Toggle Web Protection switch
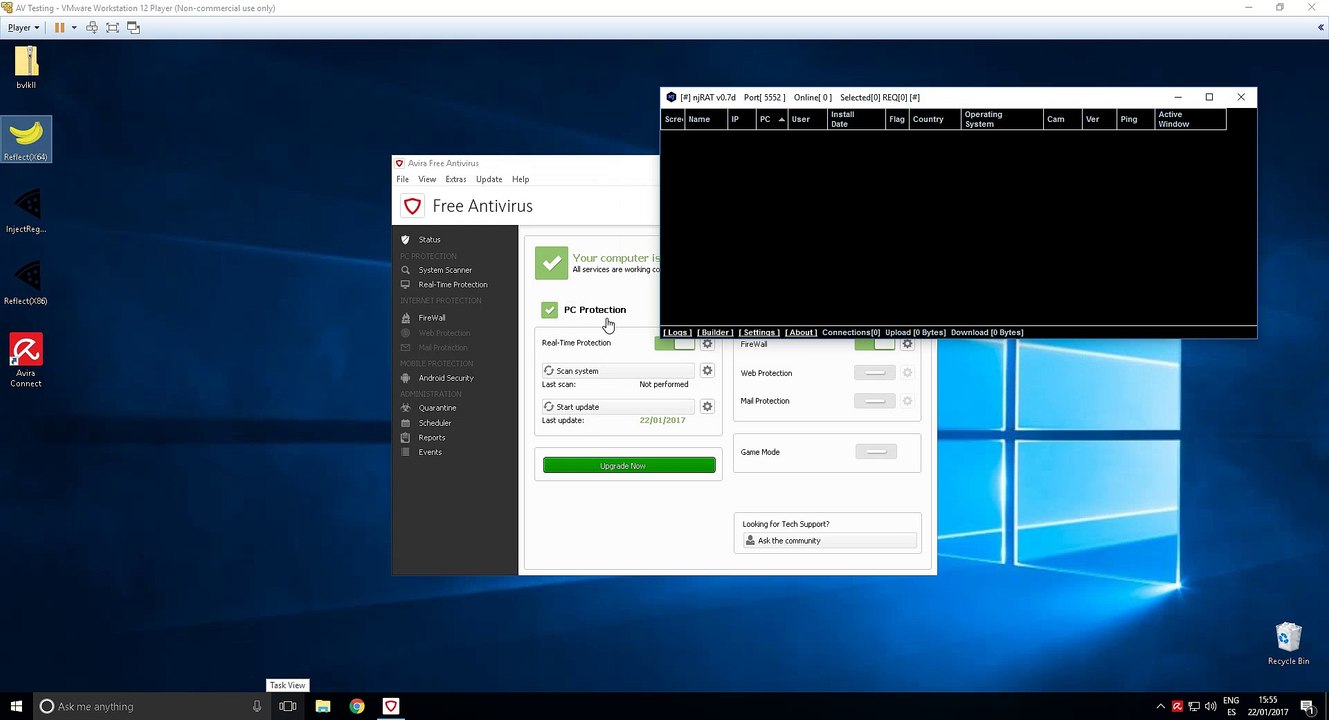The height and width of the screenshot is (720, 1329). [x=875, y=373]
